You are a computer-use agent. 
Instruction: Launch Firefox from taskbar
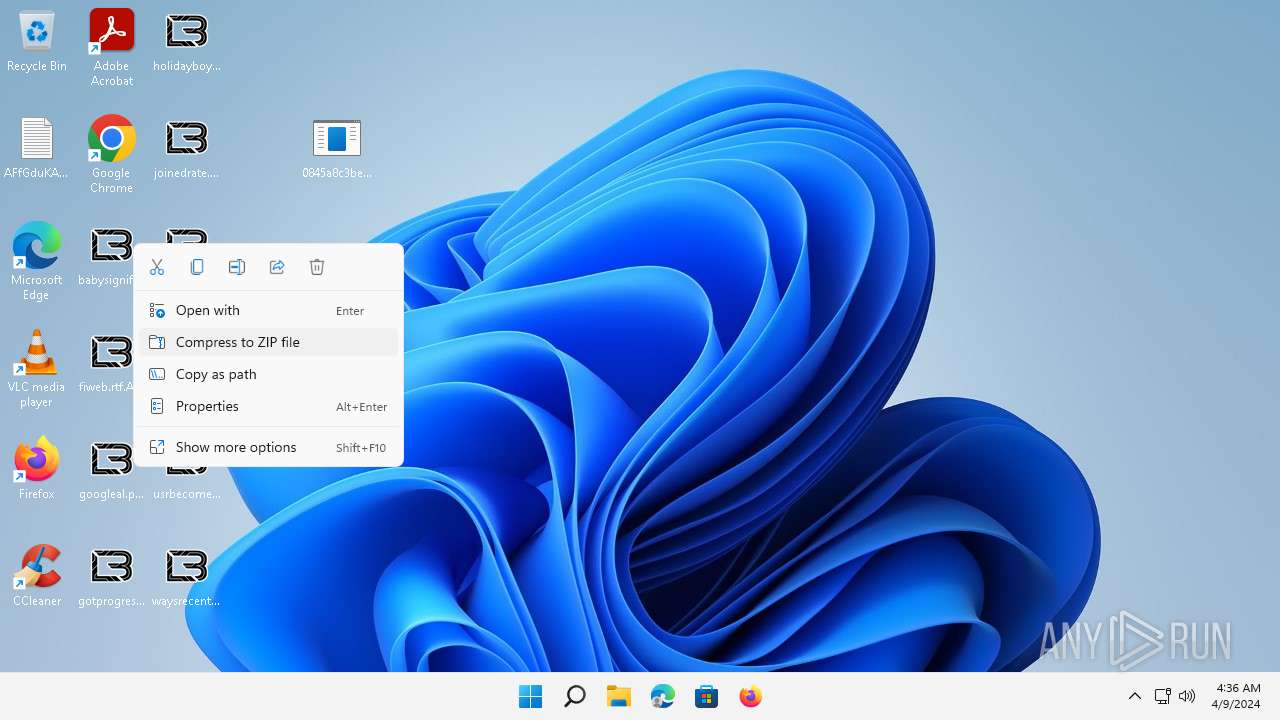pyautogui.click(x=751, y=697)
